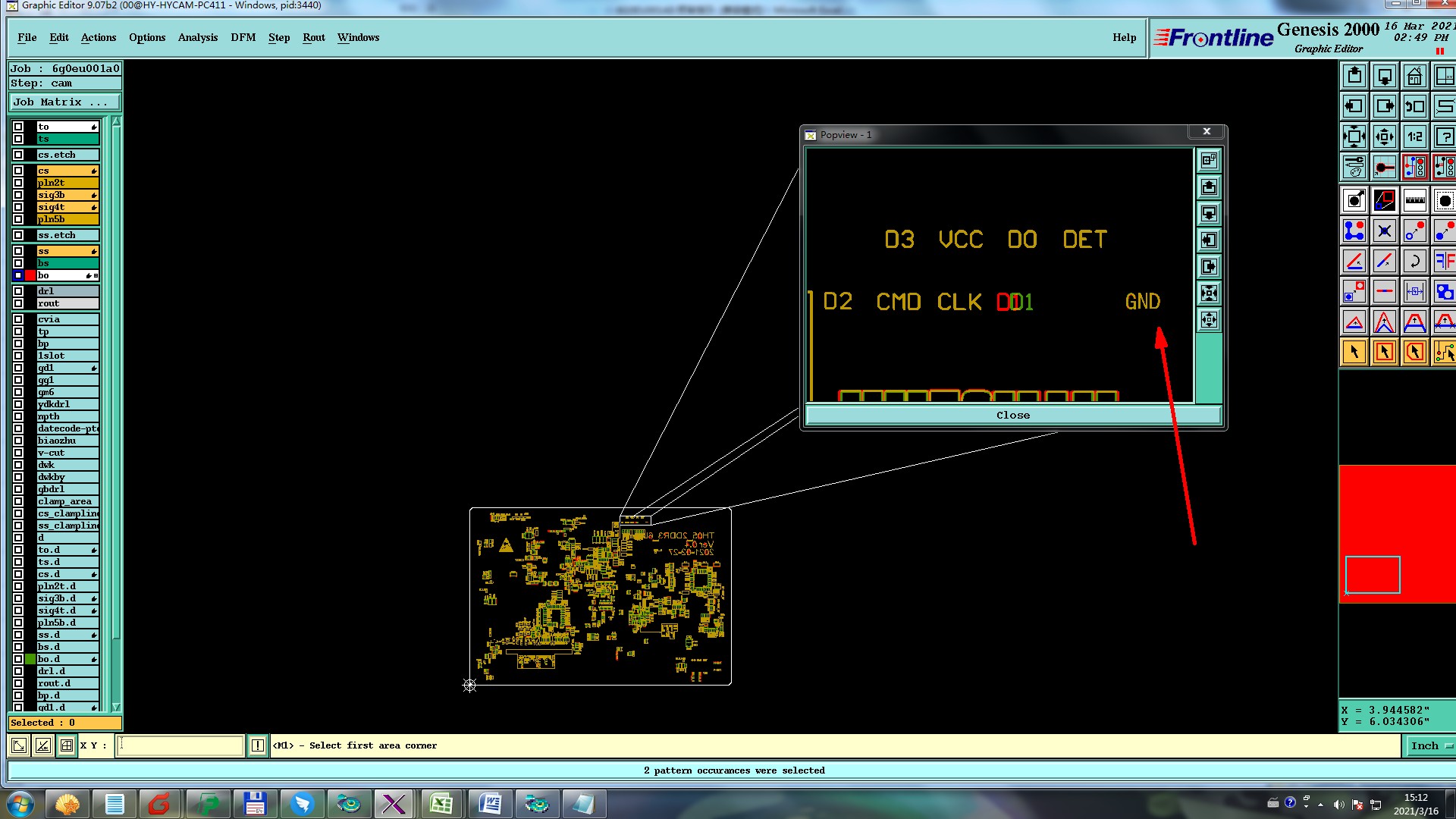
Task: Select the ruler measure tool
Action: (x=1414, y=200)
